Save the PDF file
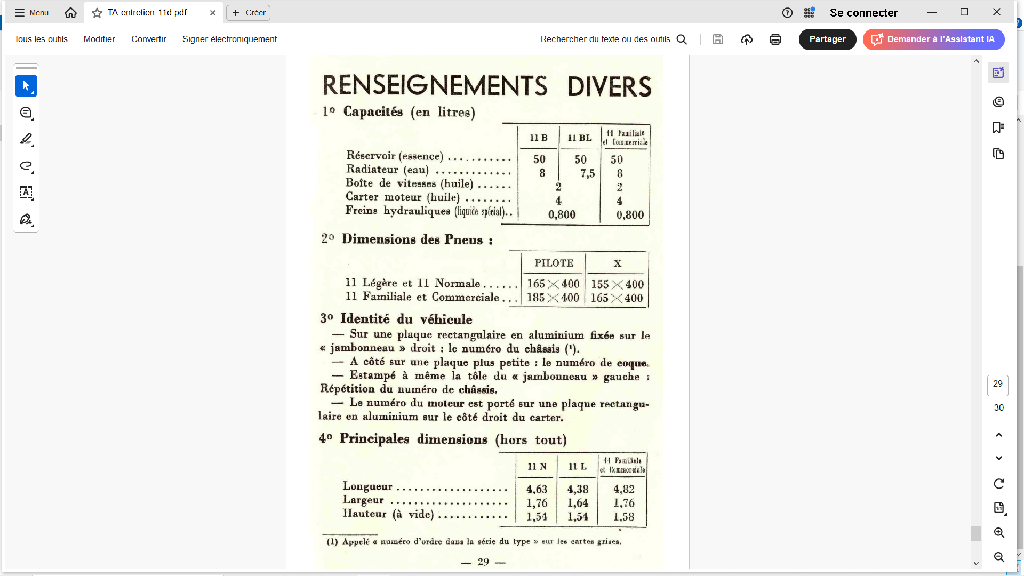Viewport: 1024px width, 576px height. 717,38
